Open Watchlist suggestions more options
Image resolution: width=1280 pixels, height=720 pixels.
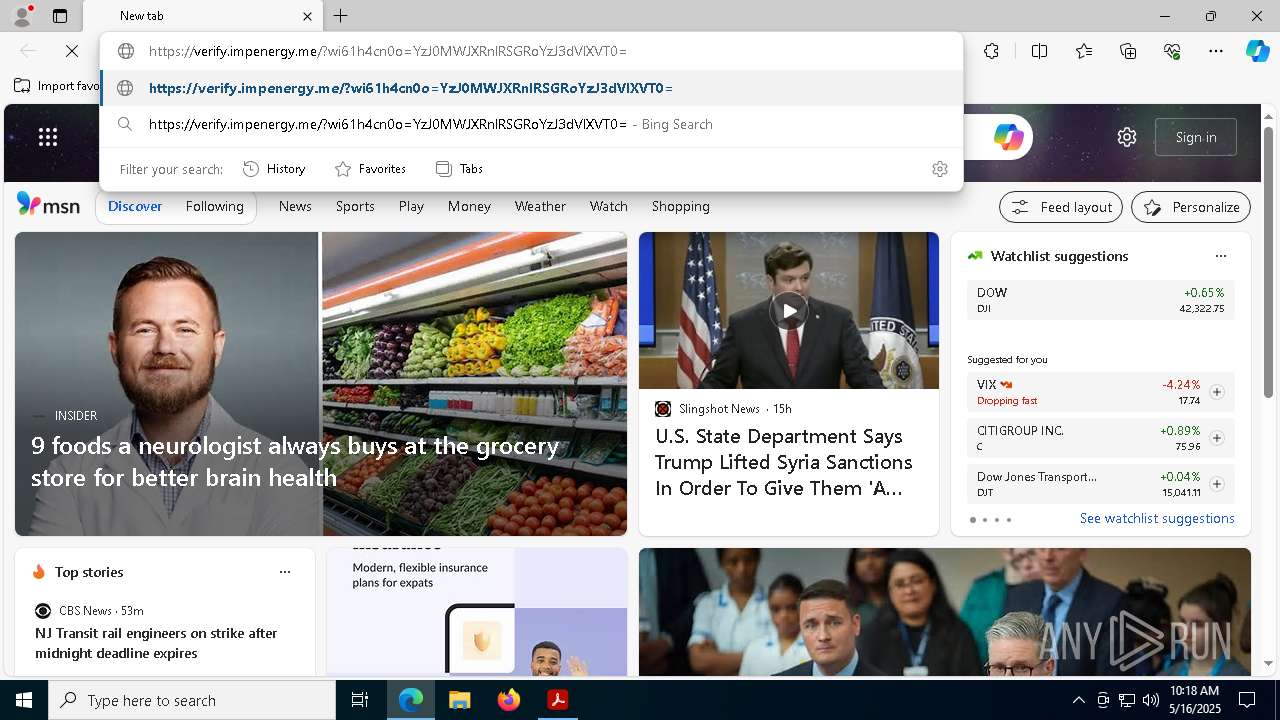point(1220,256)
